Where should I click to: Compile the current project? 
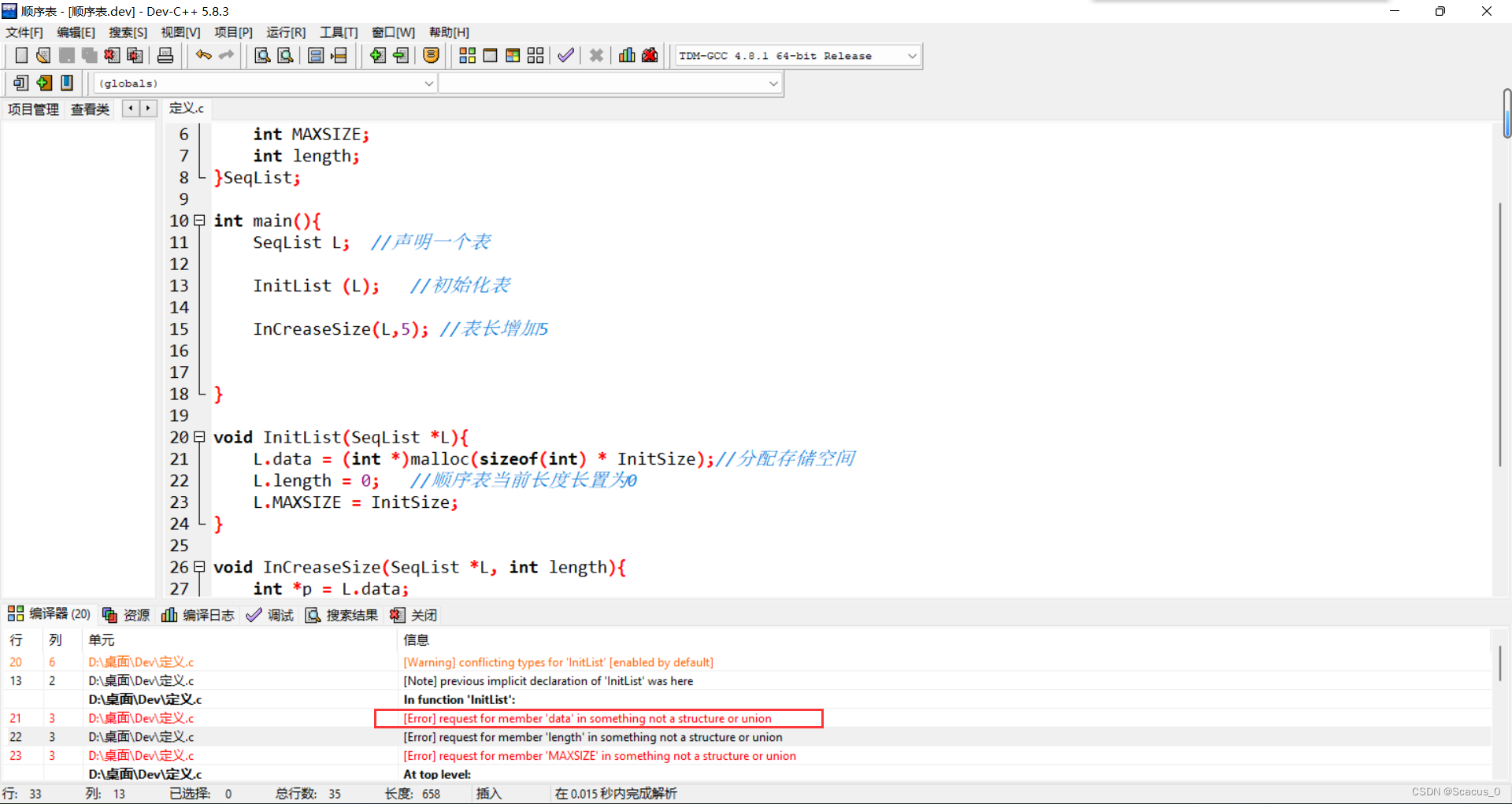click(467, 55)
